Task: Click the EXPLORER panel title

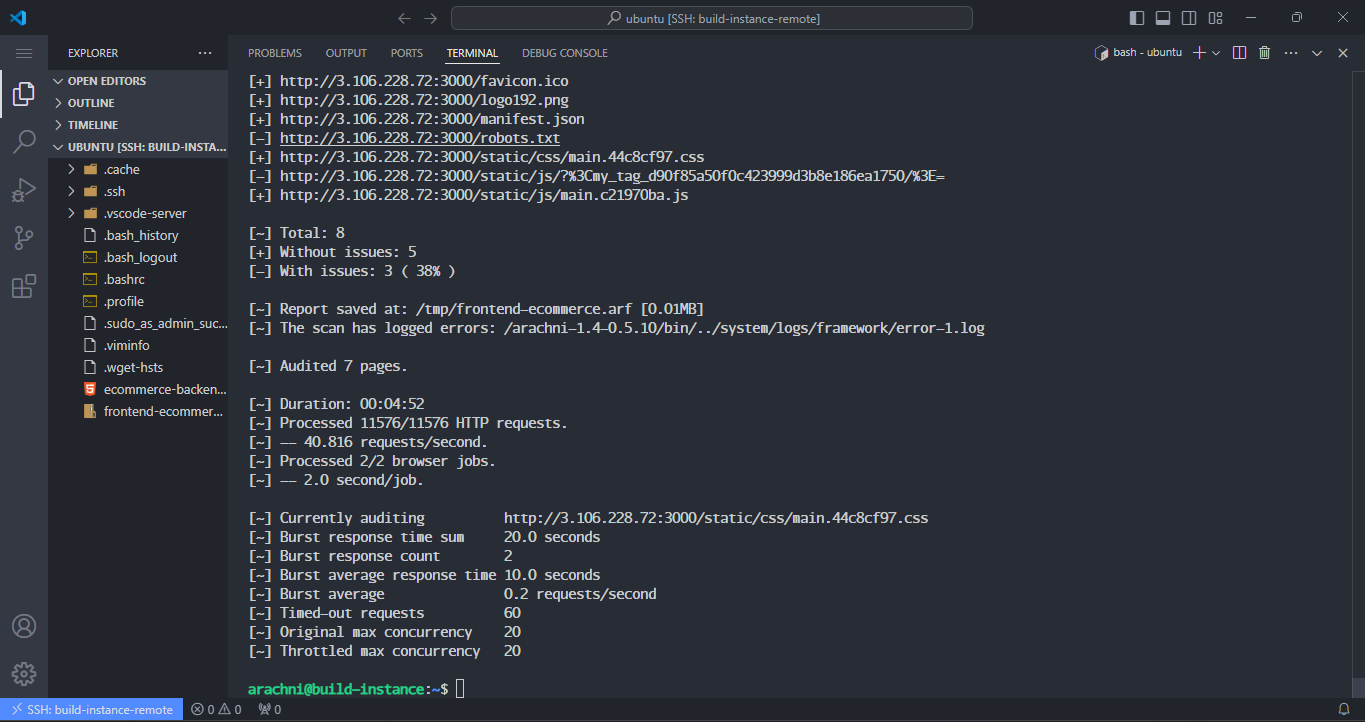Action: [x=93, y=53]
